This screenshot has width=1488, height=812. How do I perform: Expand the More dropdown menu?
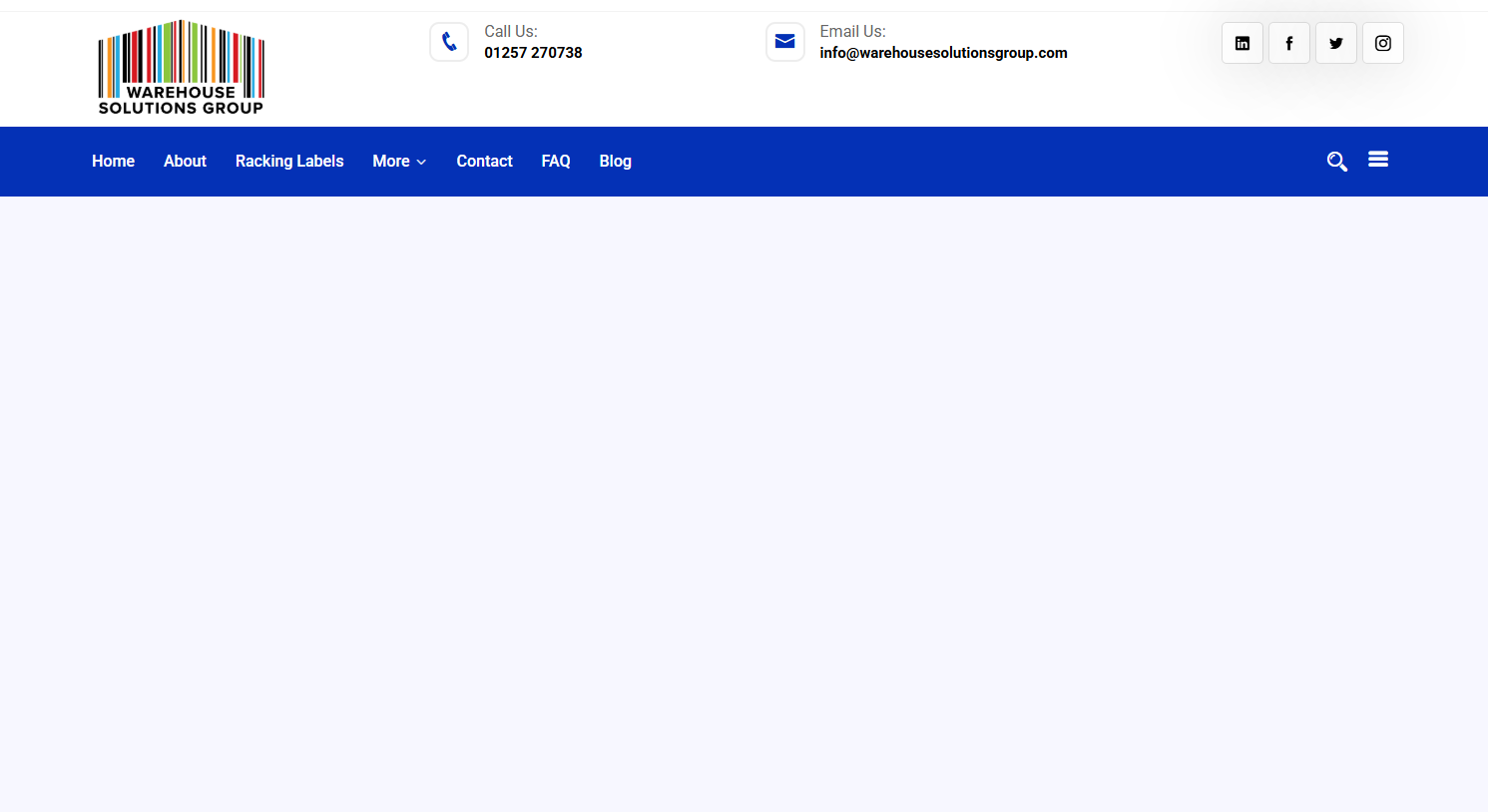pos(399,162)
